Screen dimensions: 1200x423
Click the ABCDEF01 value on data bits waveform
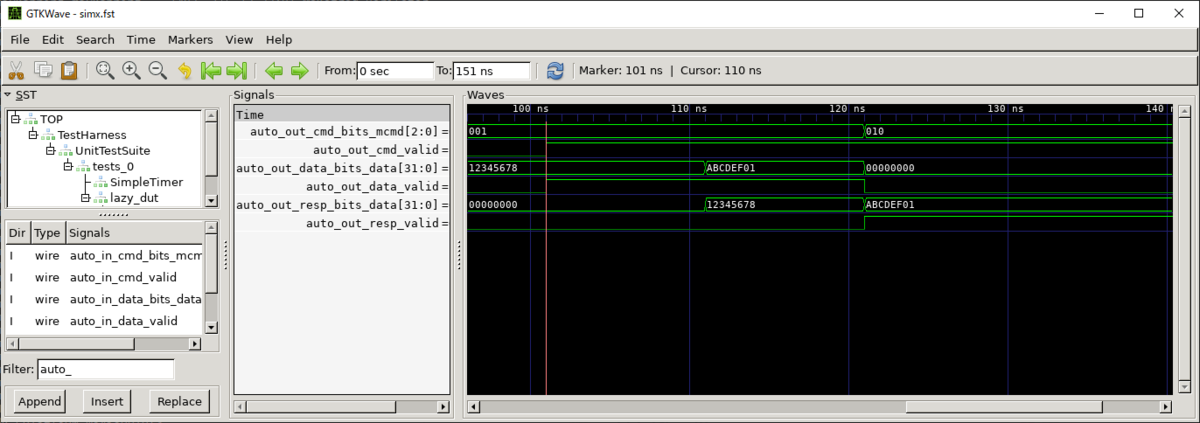(x=732, y=168)
